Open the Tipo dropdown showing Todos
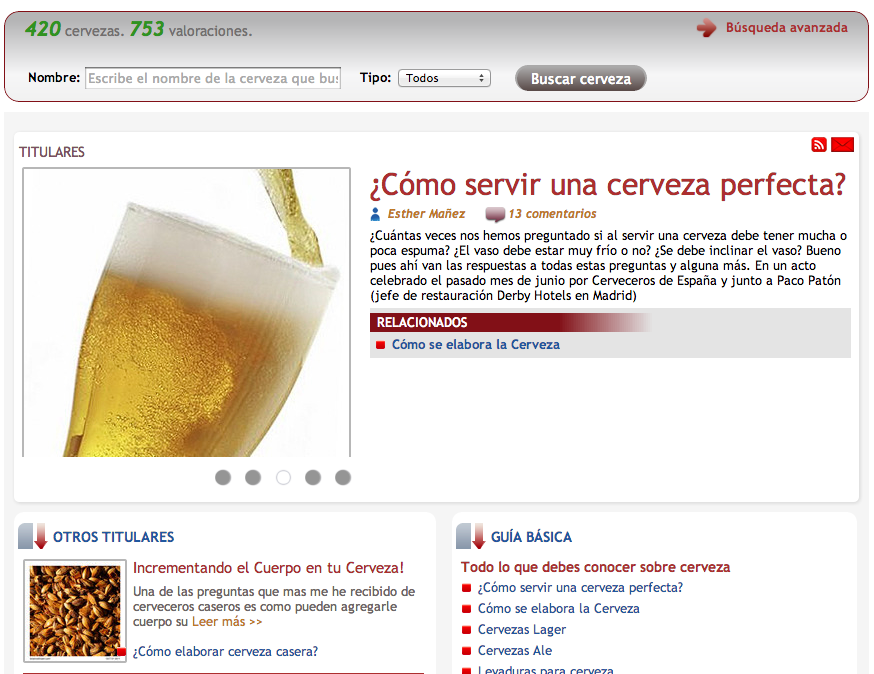The width and height of the screenshot is (874, 674). point(444,76)
